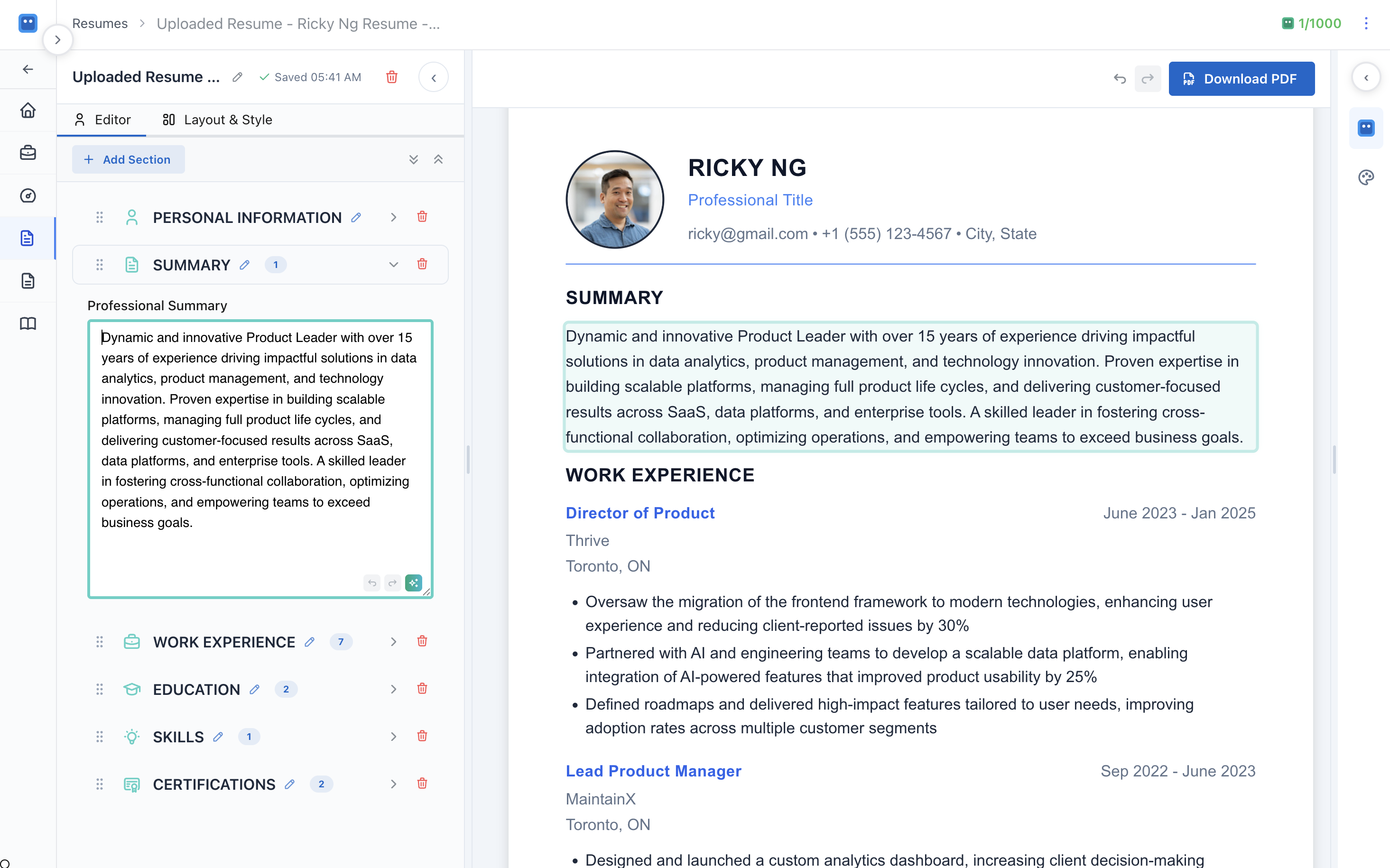The width and height of the screenshot is (1390, 868).
Task: Open the book icon in left sidebar
Action: tap(28, 323)
